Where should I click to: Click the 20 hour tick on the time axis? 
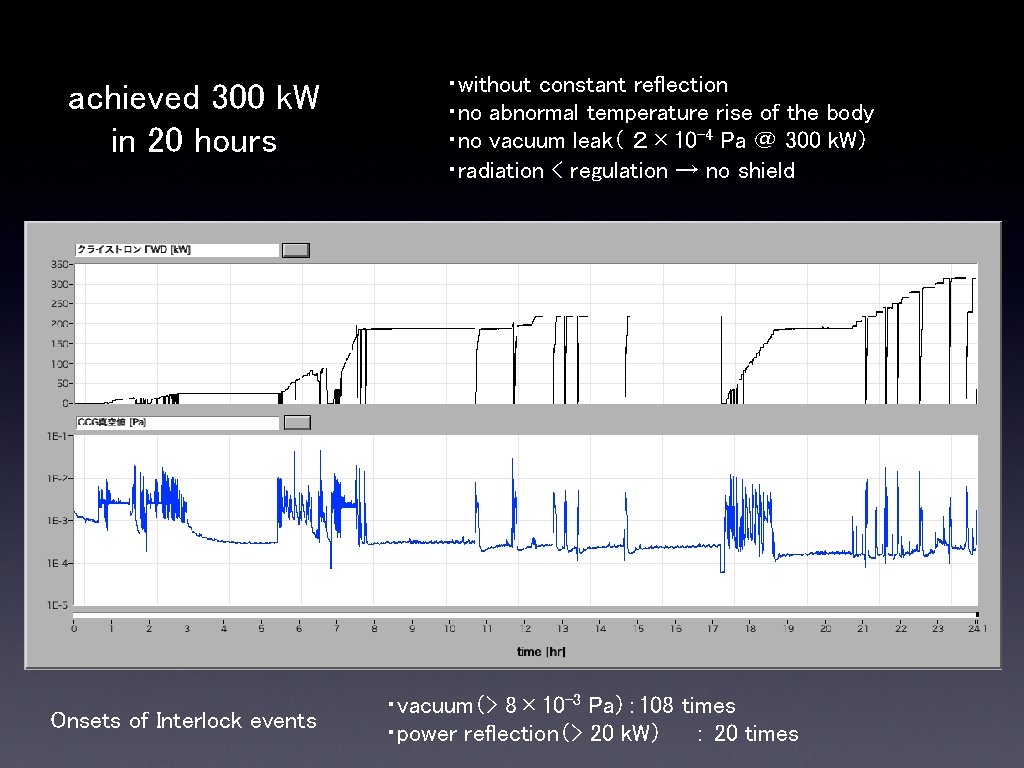825,628
